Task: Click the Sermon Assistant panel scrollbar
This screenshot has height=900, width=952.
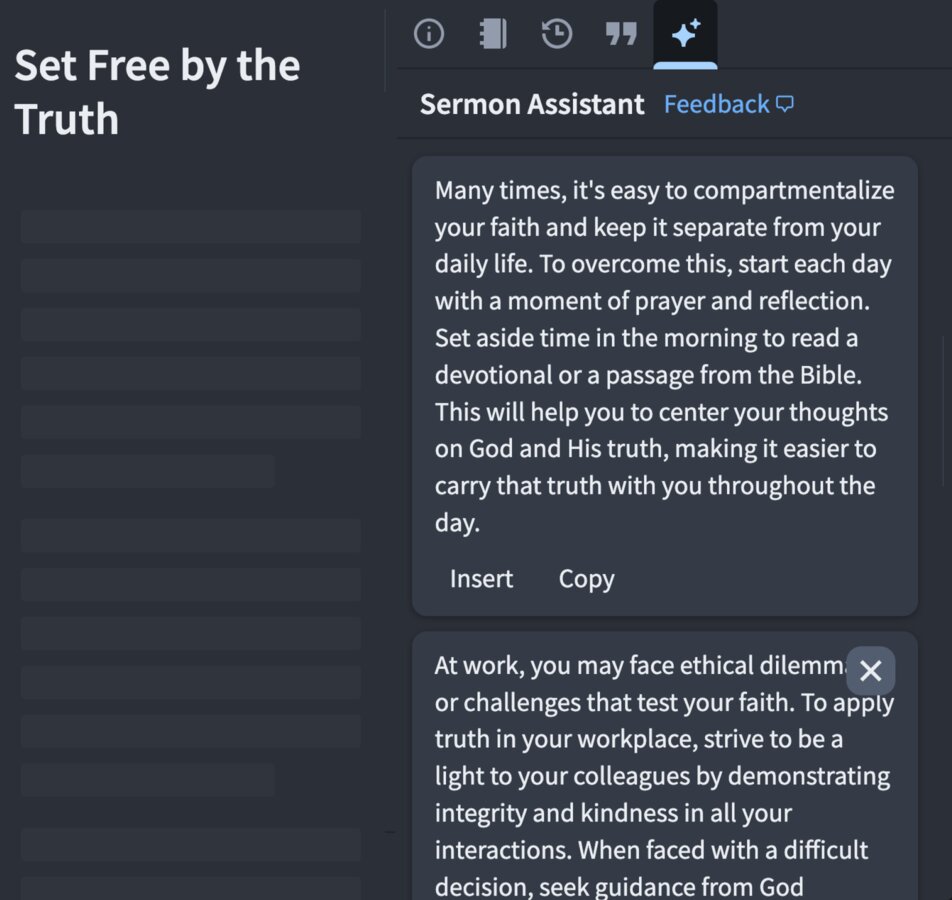Action: 944,410
